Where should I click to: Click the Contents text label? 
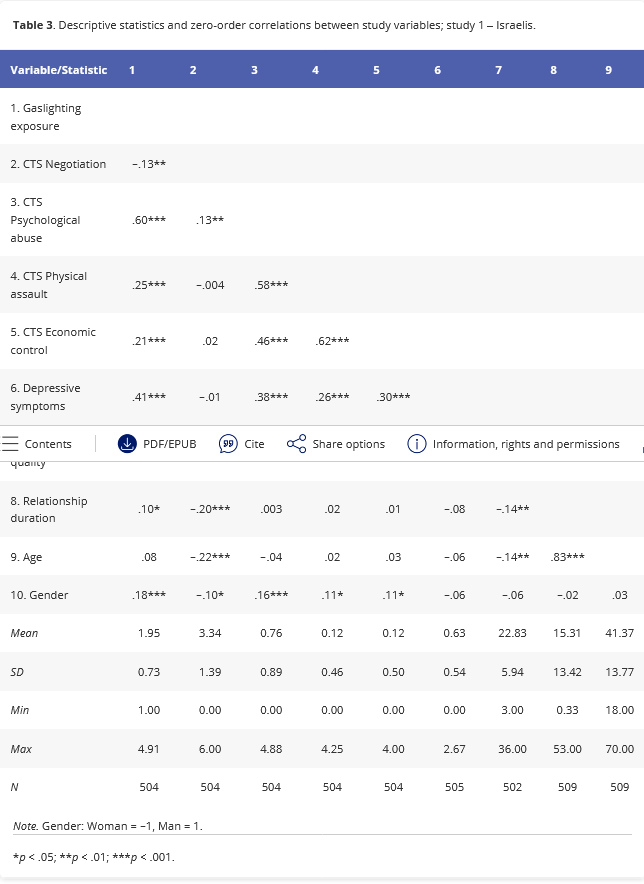pyautogui.click(x=48, y=444)
